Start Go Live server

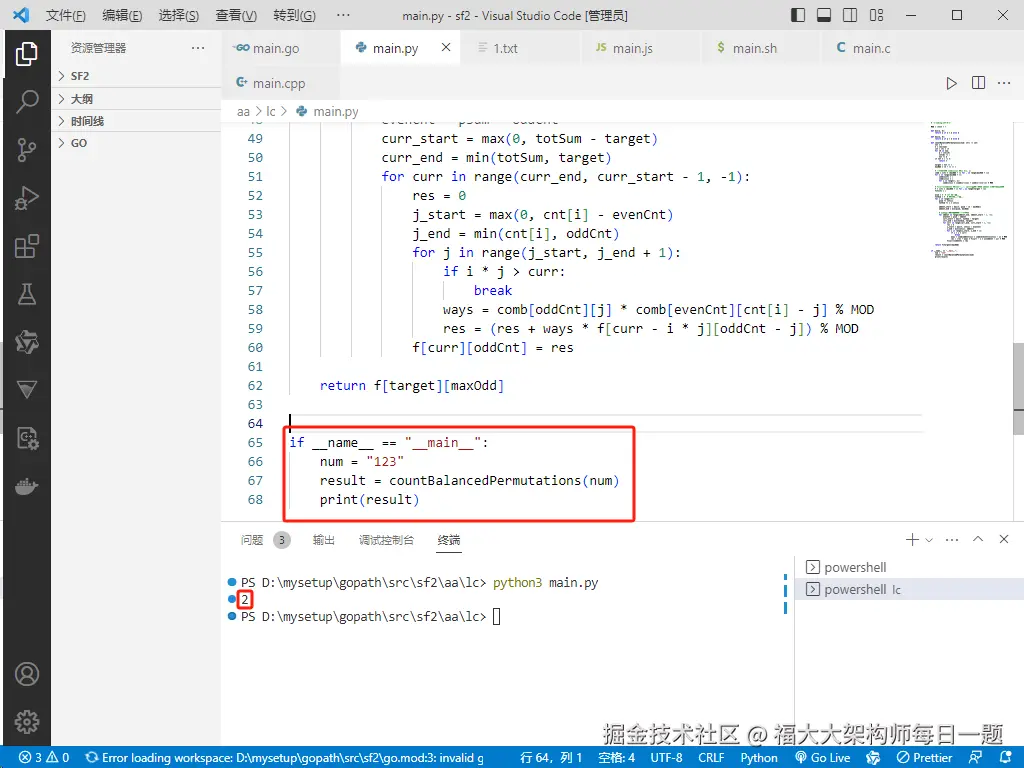[823, 758]
